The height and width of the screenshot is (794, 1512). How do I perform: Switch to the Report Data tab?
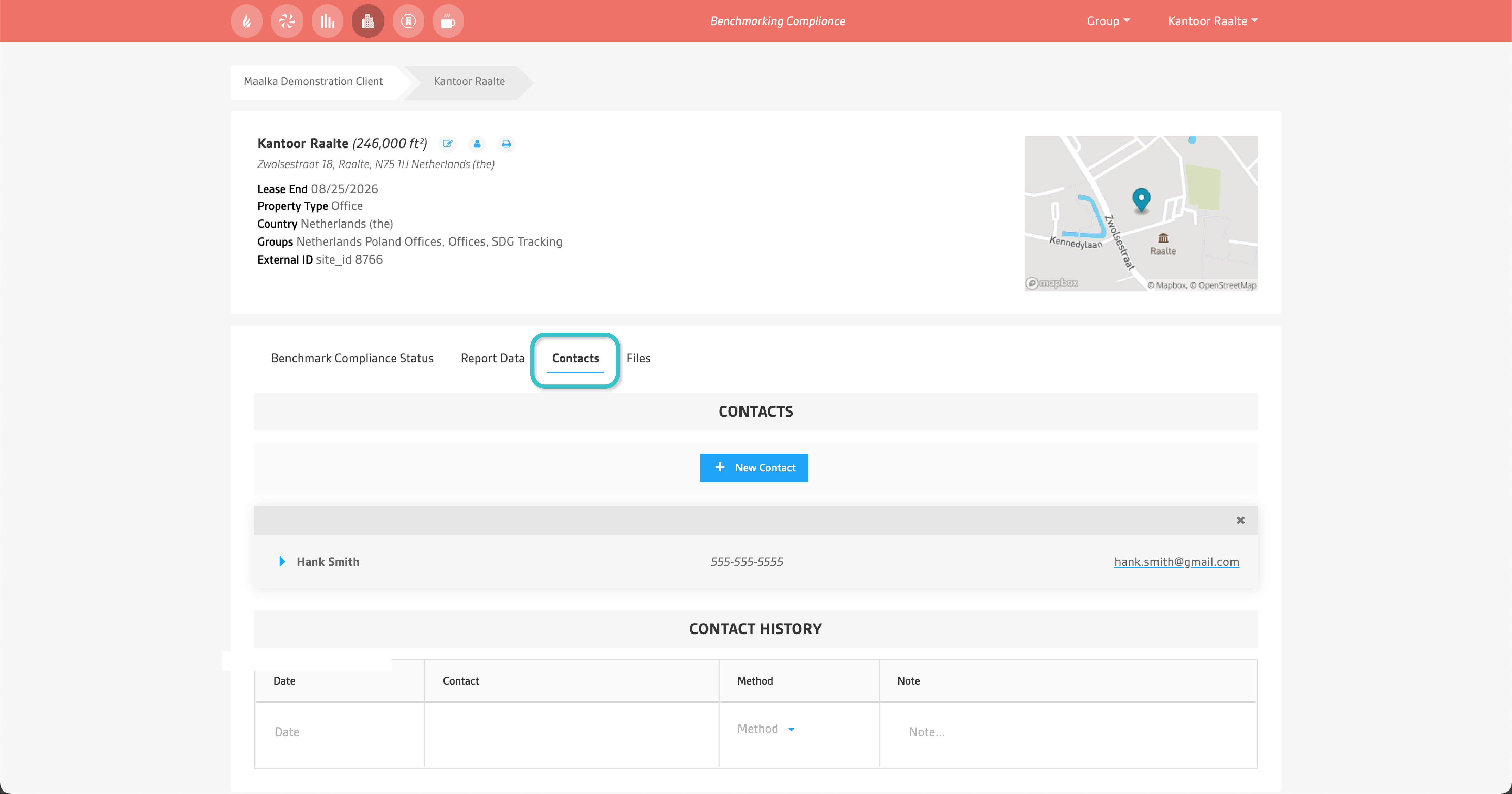pos(493,358)
